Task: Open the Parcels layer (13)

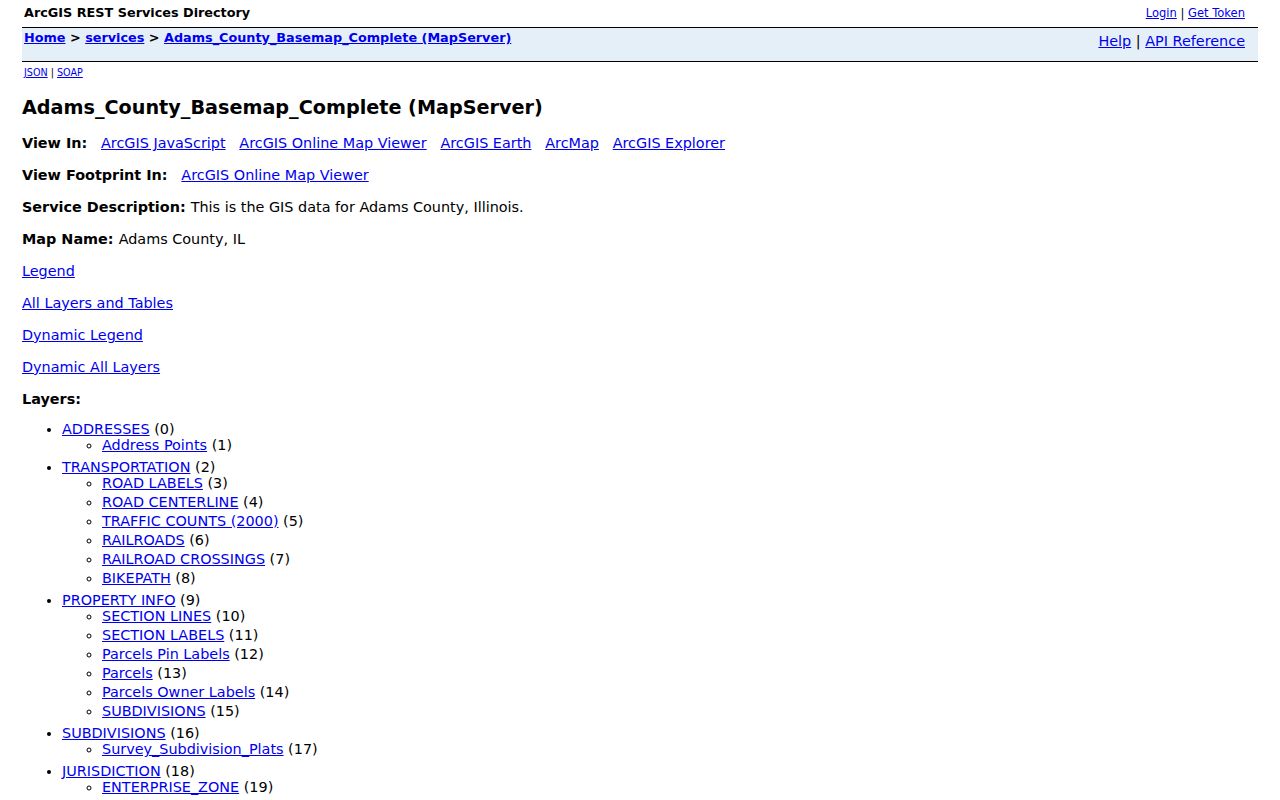Action: pos(127,673)
